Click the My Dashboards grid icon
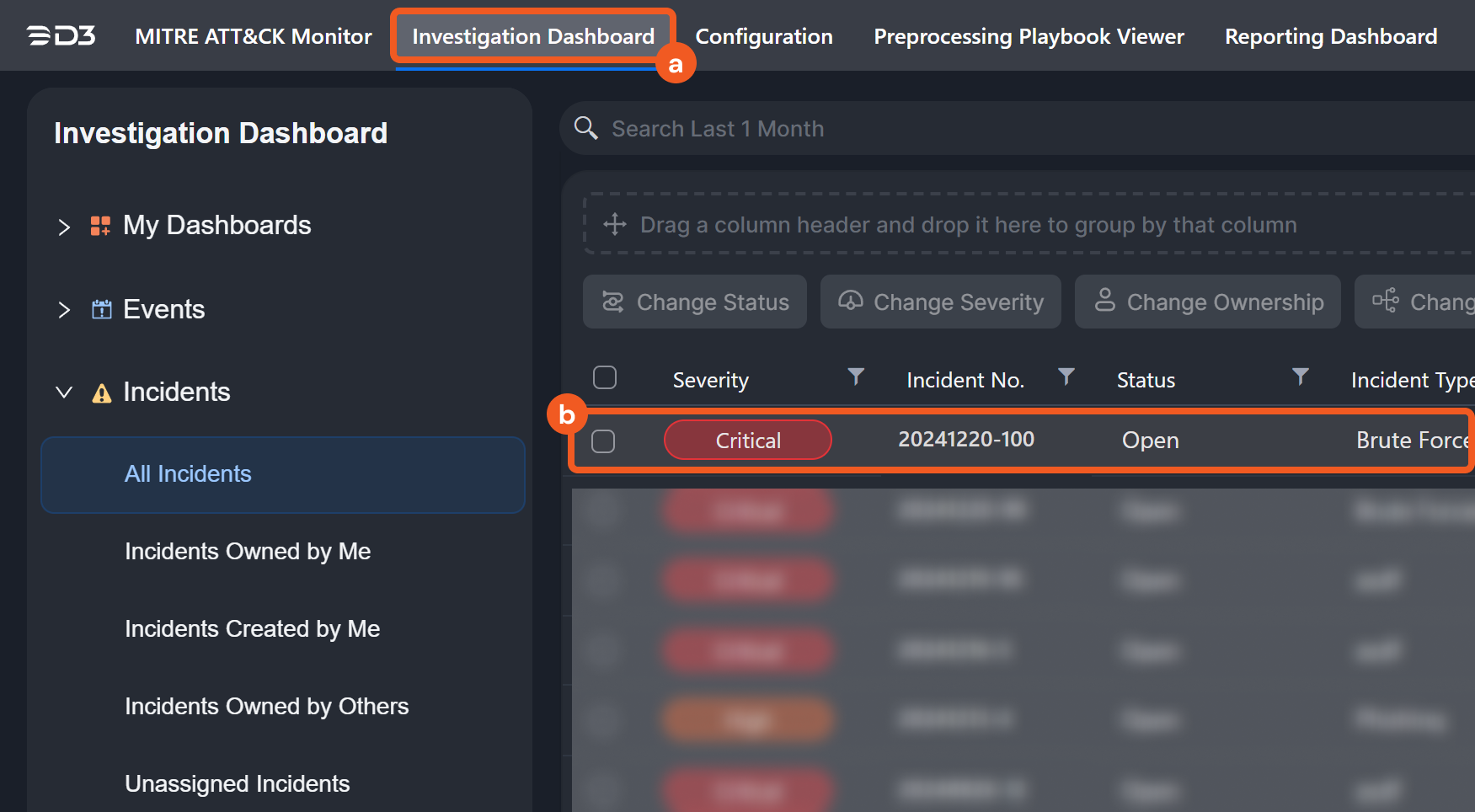The image size is (1475, 812). tap(101, 226)
